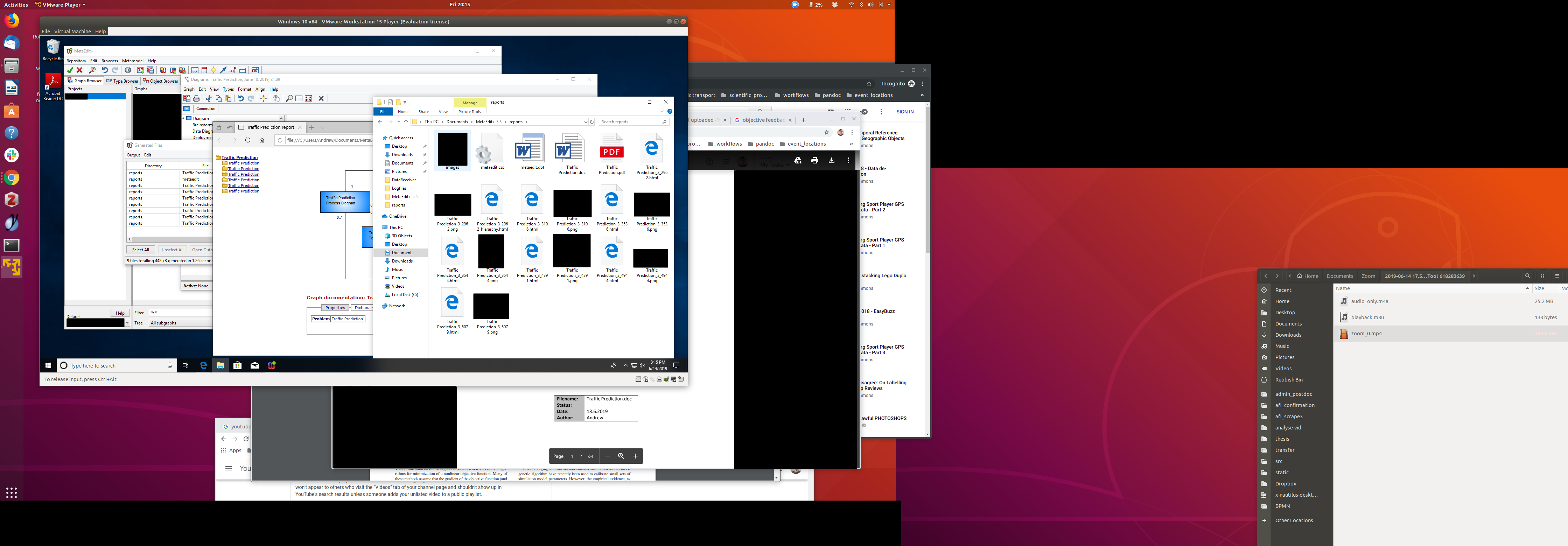This screenshot has width=1568, height=546.
Task: Open the Metamodel menu in MetaEdit+
Action: point(133,61)
